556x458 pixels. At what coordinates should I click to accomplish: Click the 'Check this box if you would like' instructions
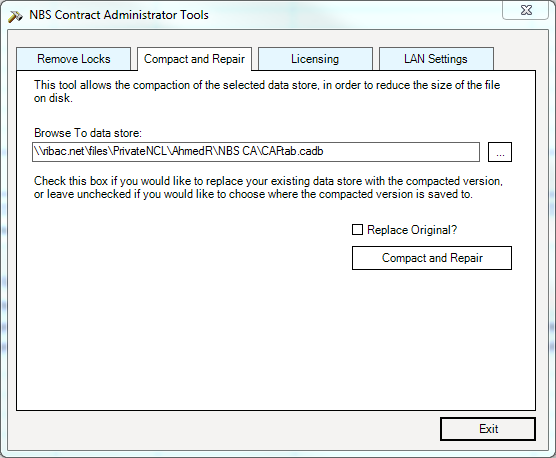pos(268,181)
